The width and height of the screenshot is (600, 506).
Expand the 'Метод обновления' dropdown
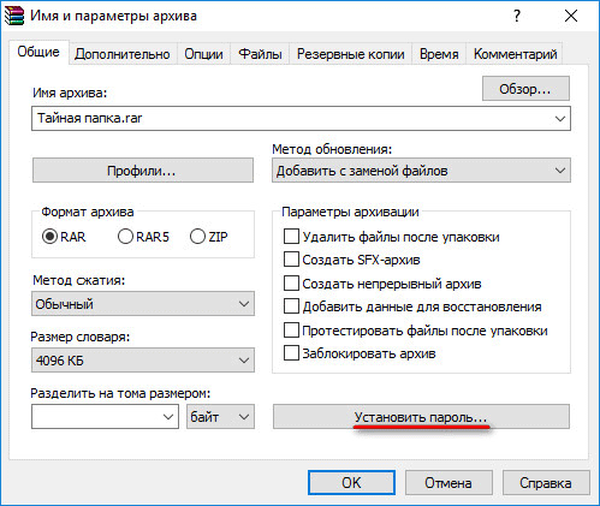pyautogui.click(x=420, y=171)
